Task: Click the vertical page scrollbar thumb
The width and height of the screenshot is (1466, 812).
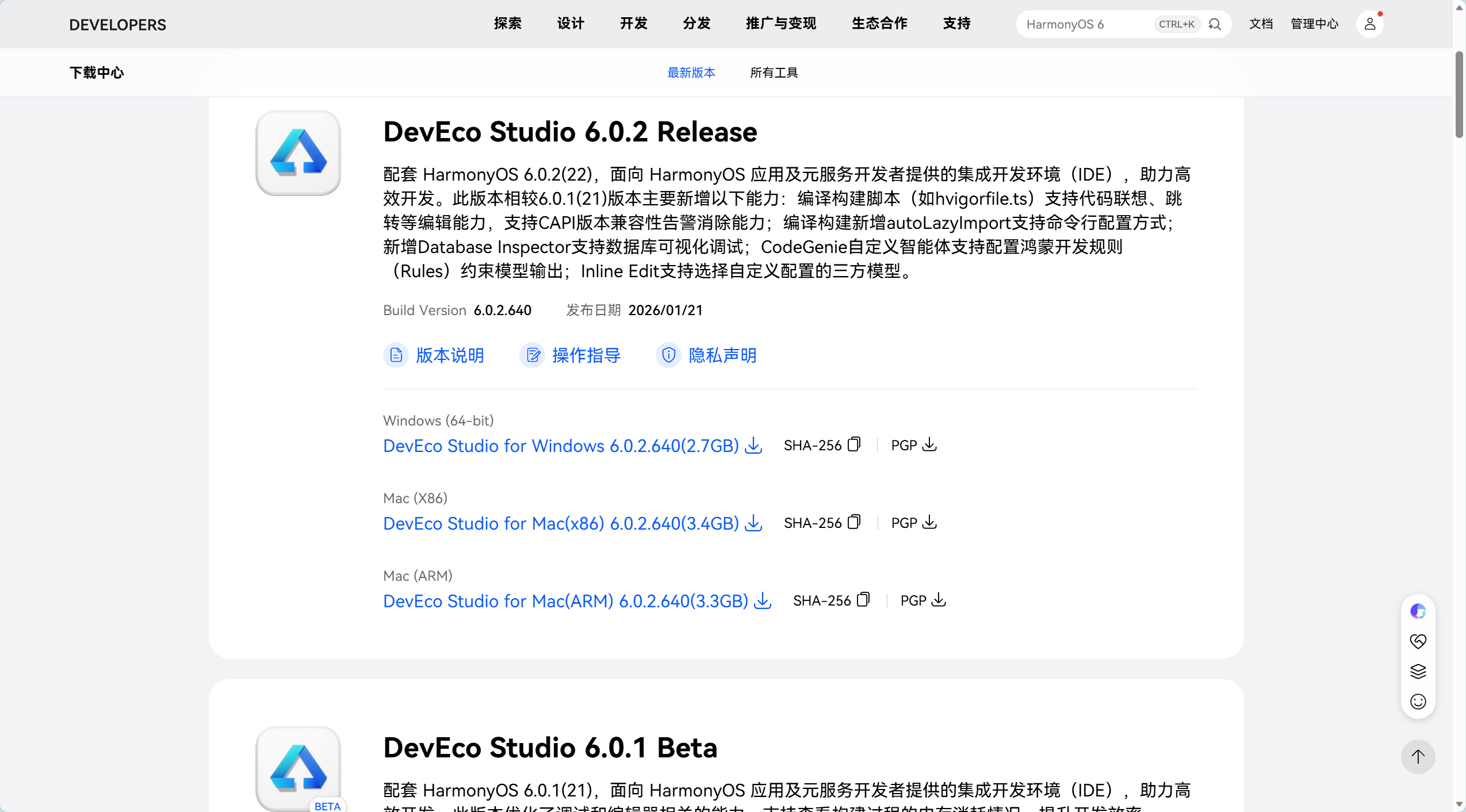Action: 1459,95
